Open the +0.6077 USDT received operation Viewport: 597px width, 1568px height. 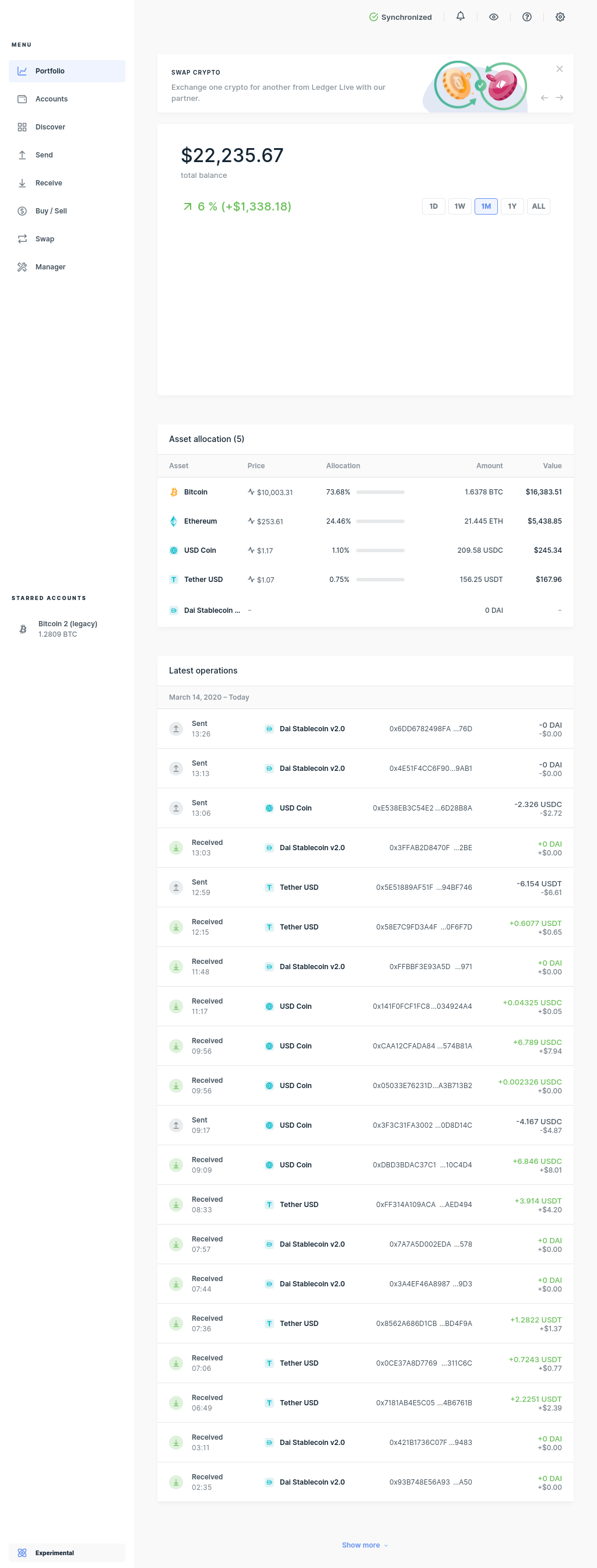coord(365,927)
